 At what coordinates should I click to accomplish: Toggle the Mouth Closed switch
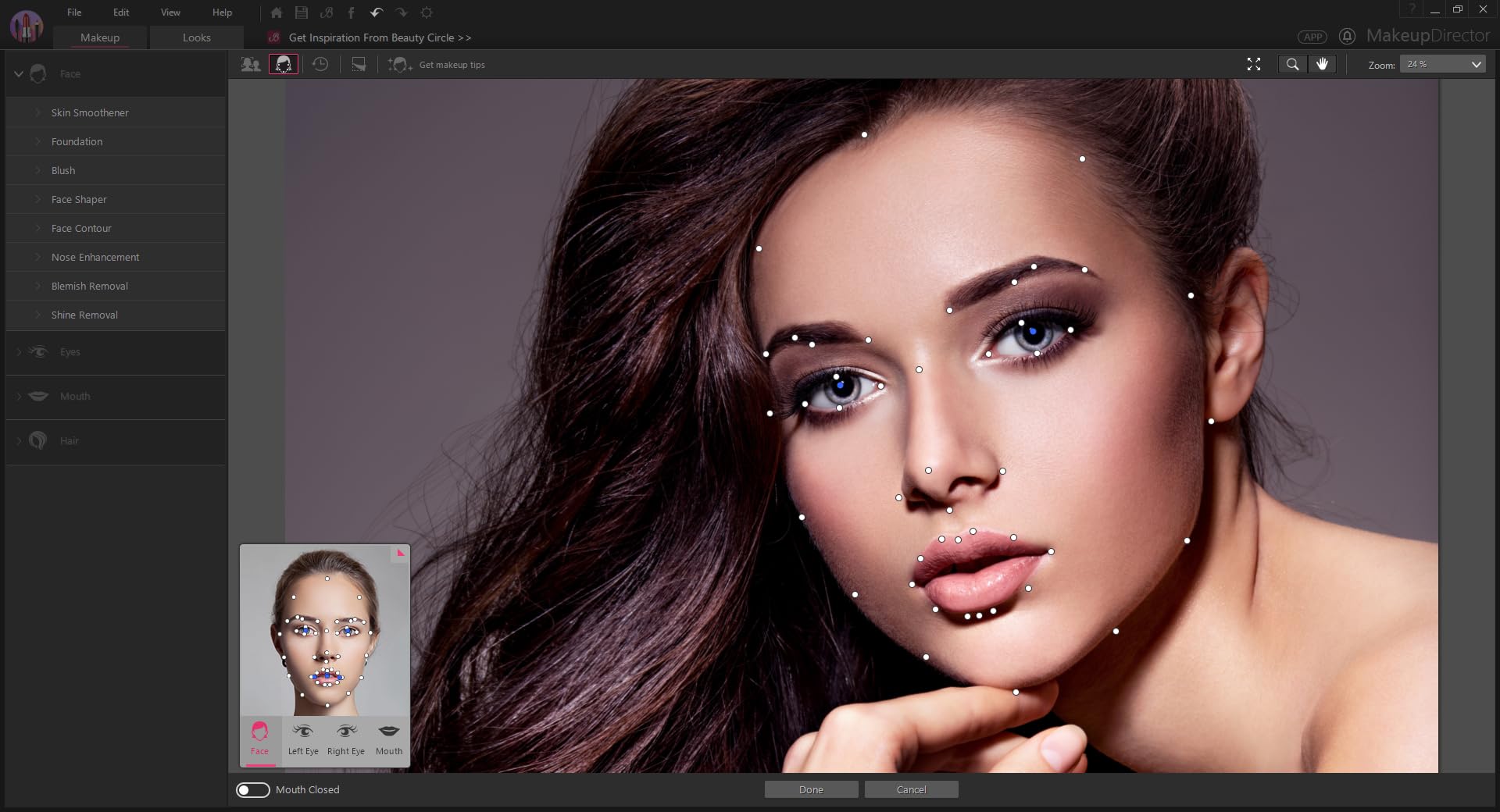253,790
